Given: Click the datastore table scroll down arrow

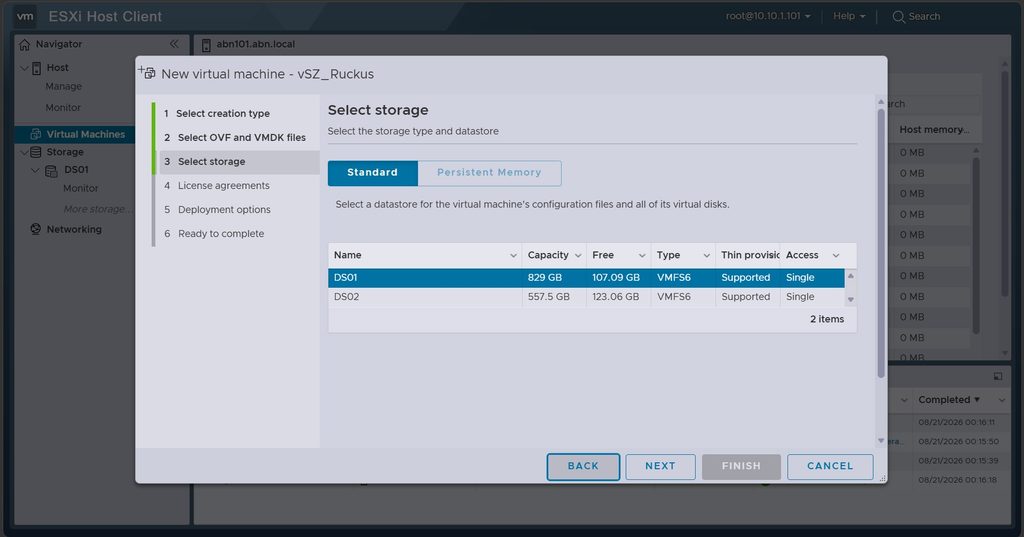Looking at the screenshot, I should 850,299.
